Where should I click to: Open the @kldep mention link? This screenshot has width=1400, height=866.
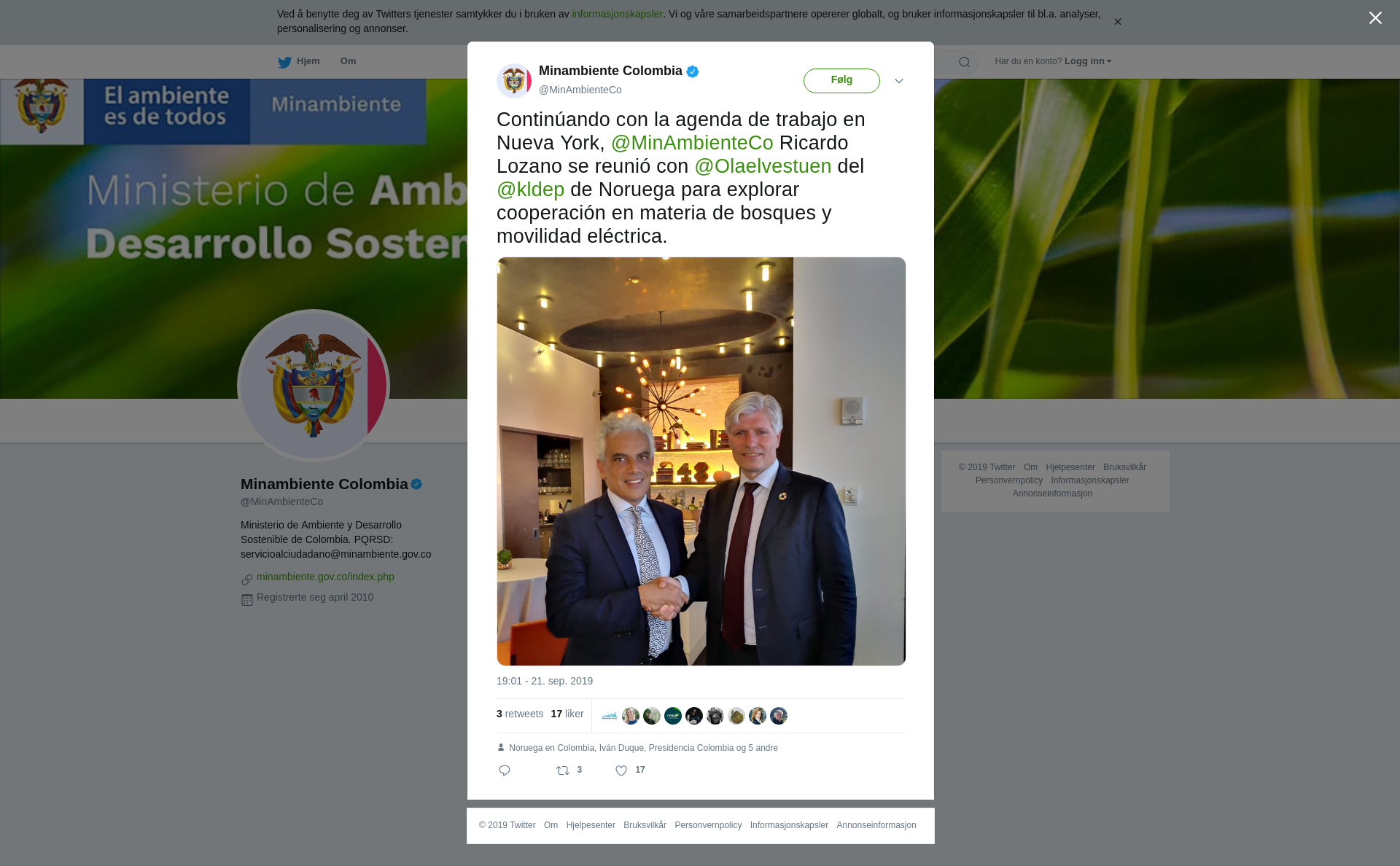[x=530, y=190]
